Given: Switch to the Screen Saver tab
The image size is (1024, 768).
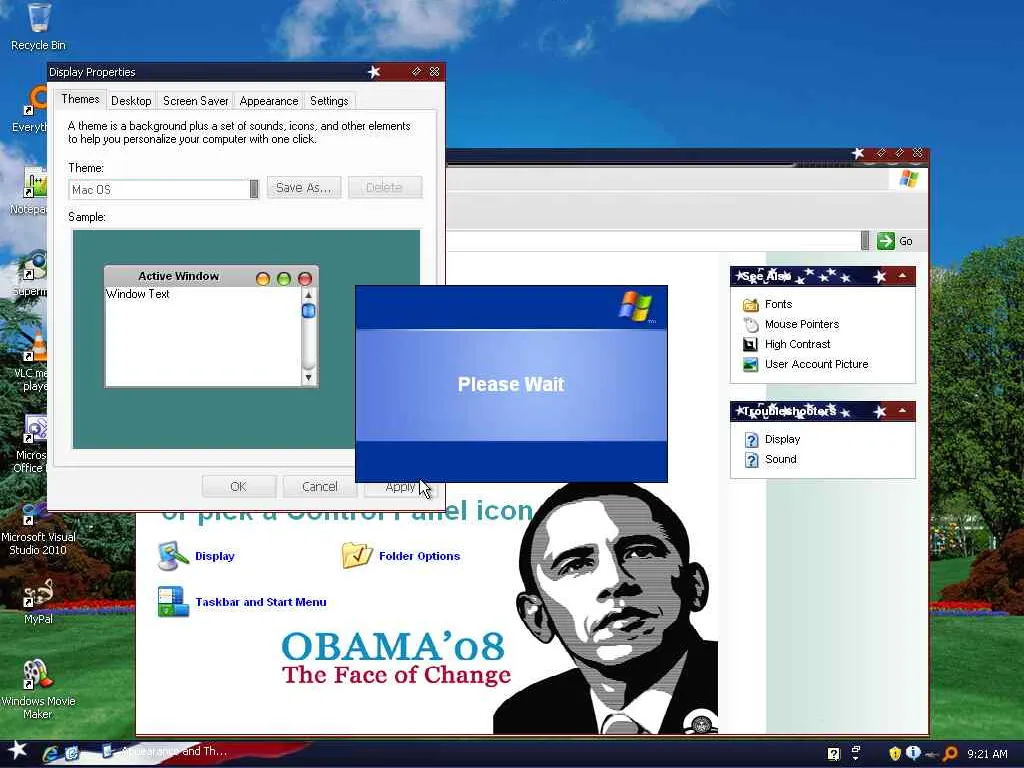Looking at the screenshot, I should tap(196, 101).
